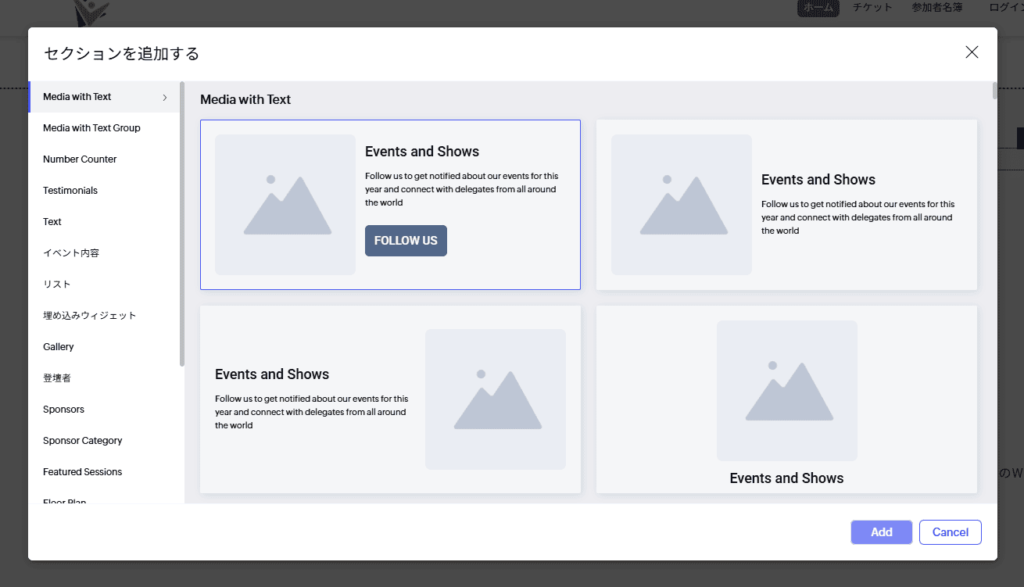Open the イベント内容 category
This screenshot has width=1024, height=587.
104,253
